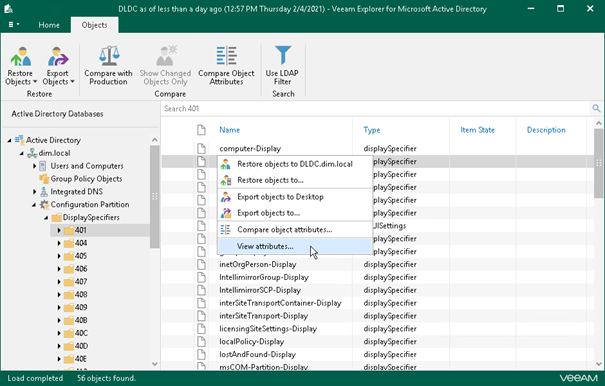
Task: Click the tree pane scroll down arrow
Action: pyautogui.click(x=155, y=364)
